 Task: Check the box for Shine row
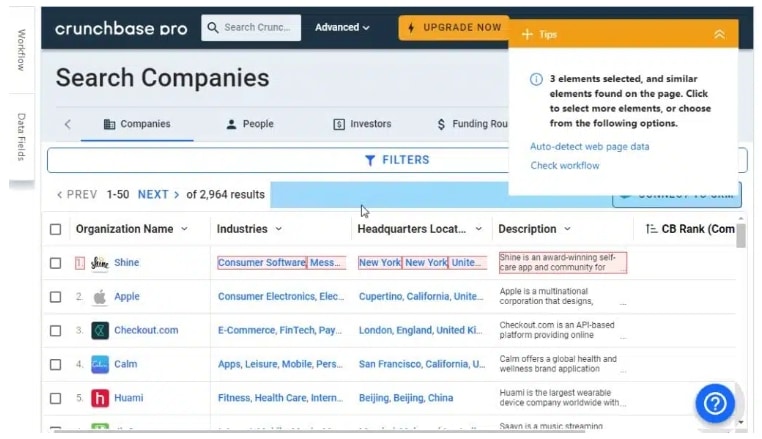[55, 263]
